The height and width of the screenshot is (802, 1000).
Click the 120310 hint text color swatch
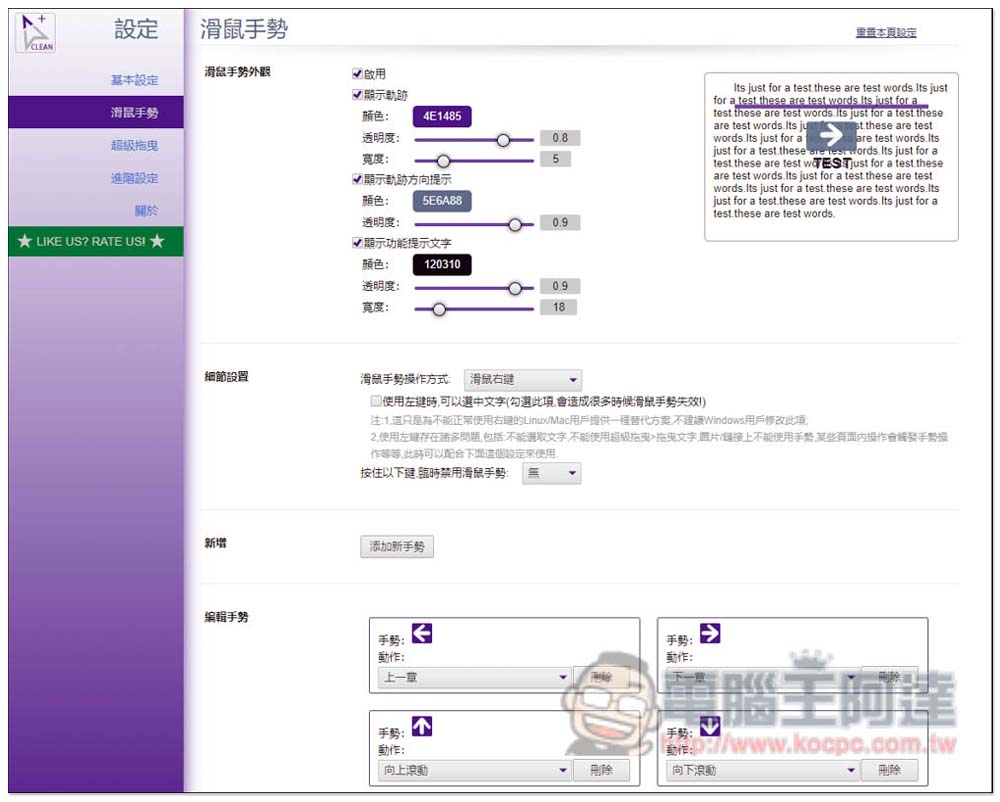tap(442, 265)
